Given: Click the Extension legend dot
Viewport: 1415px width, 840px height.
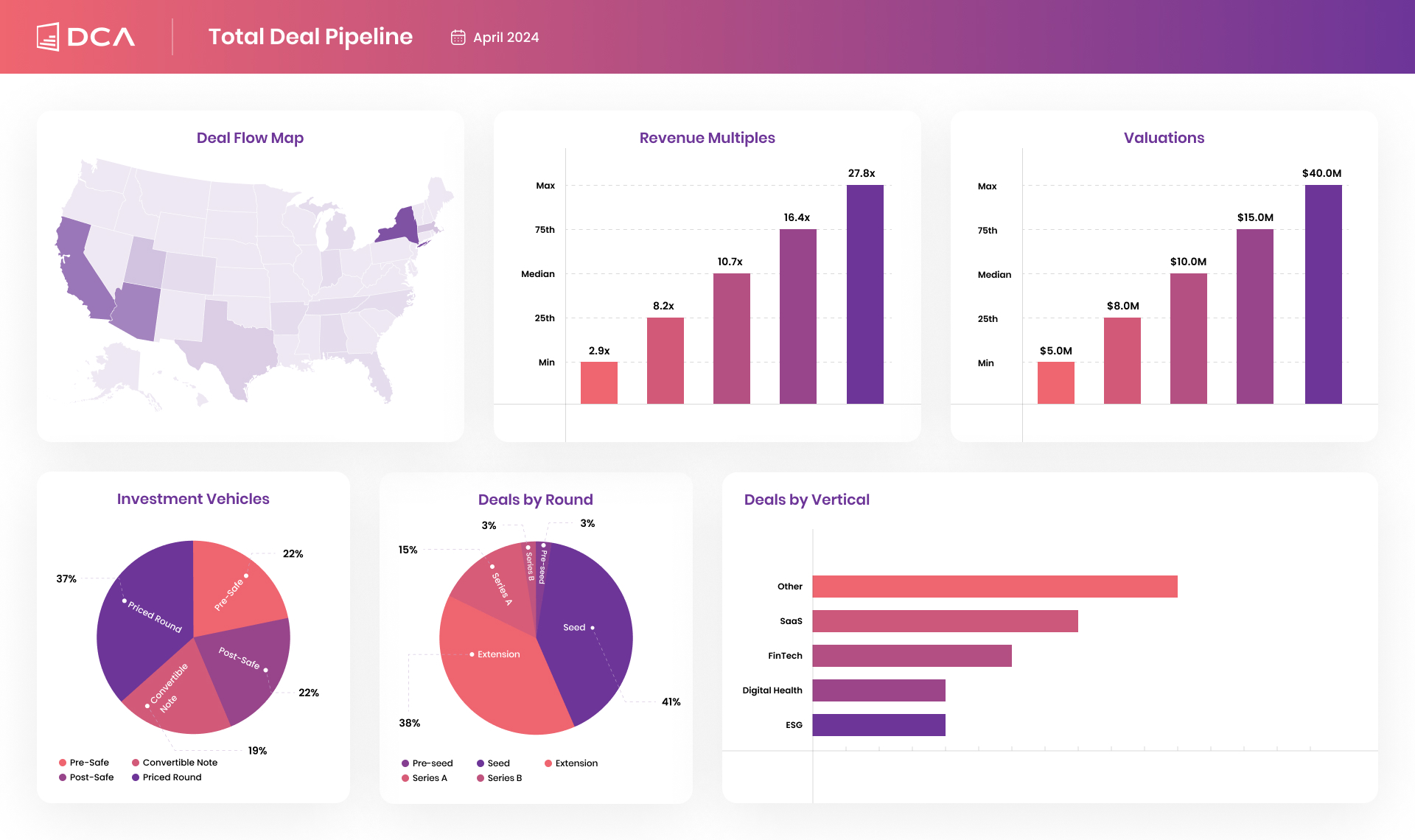Looking at the screenshot, I should 549,763.
